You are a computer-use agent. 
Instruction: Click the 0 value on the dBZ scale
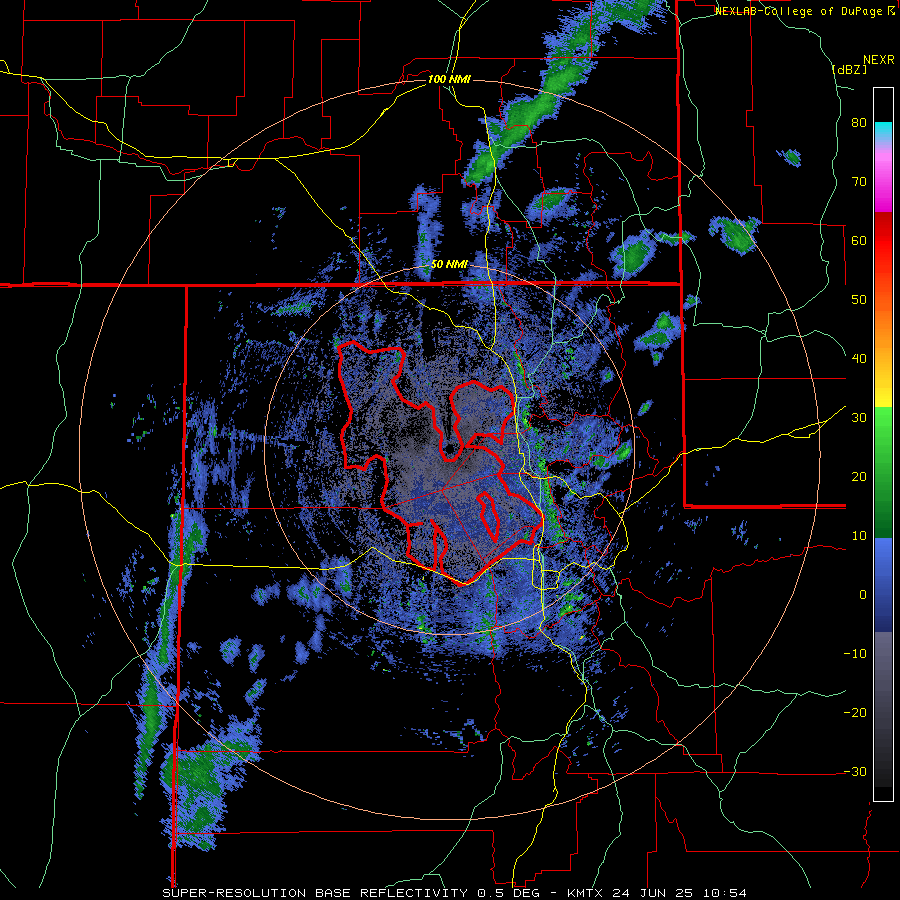tap(863, 595)
